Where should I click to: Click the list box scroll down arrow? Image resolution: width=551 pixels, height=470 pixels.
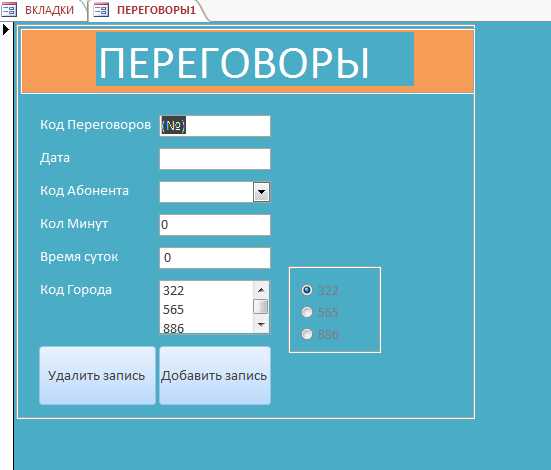261,324
